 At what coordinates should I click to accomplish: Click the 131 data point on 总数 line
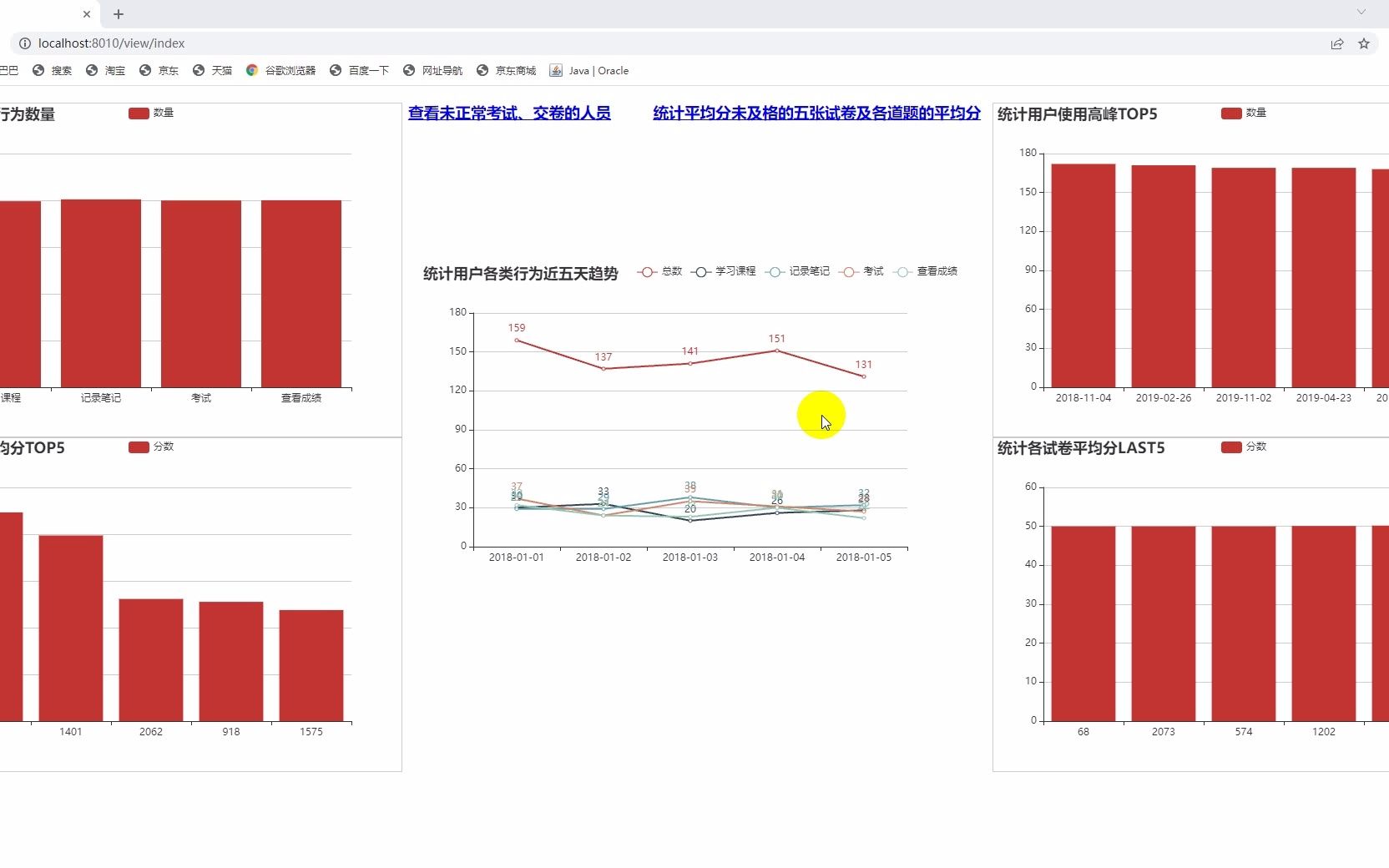point(864,376)
